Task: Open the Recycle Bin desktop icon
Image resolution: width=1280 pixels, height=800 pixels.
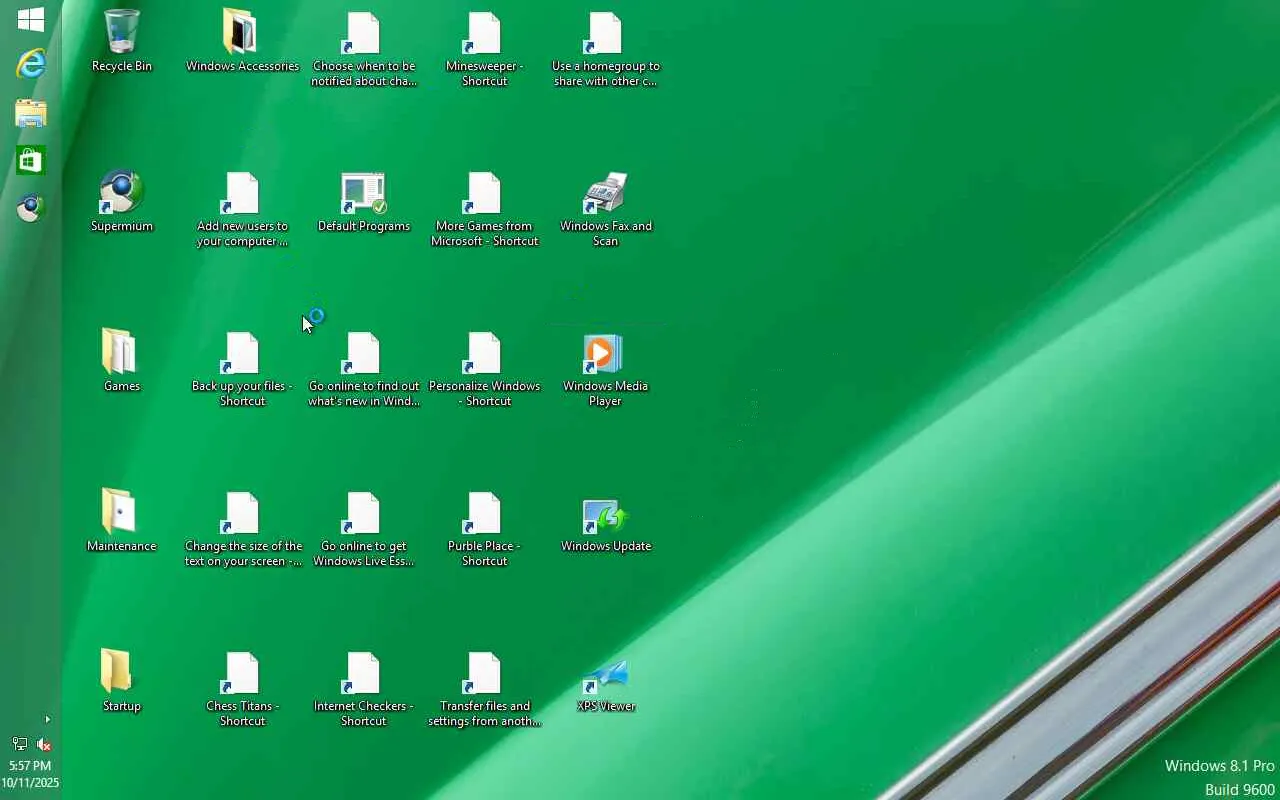Action: 122,41
